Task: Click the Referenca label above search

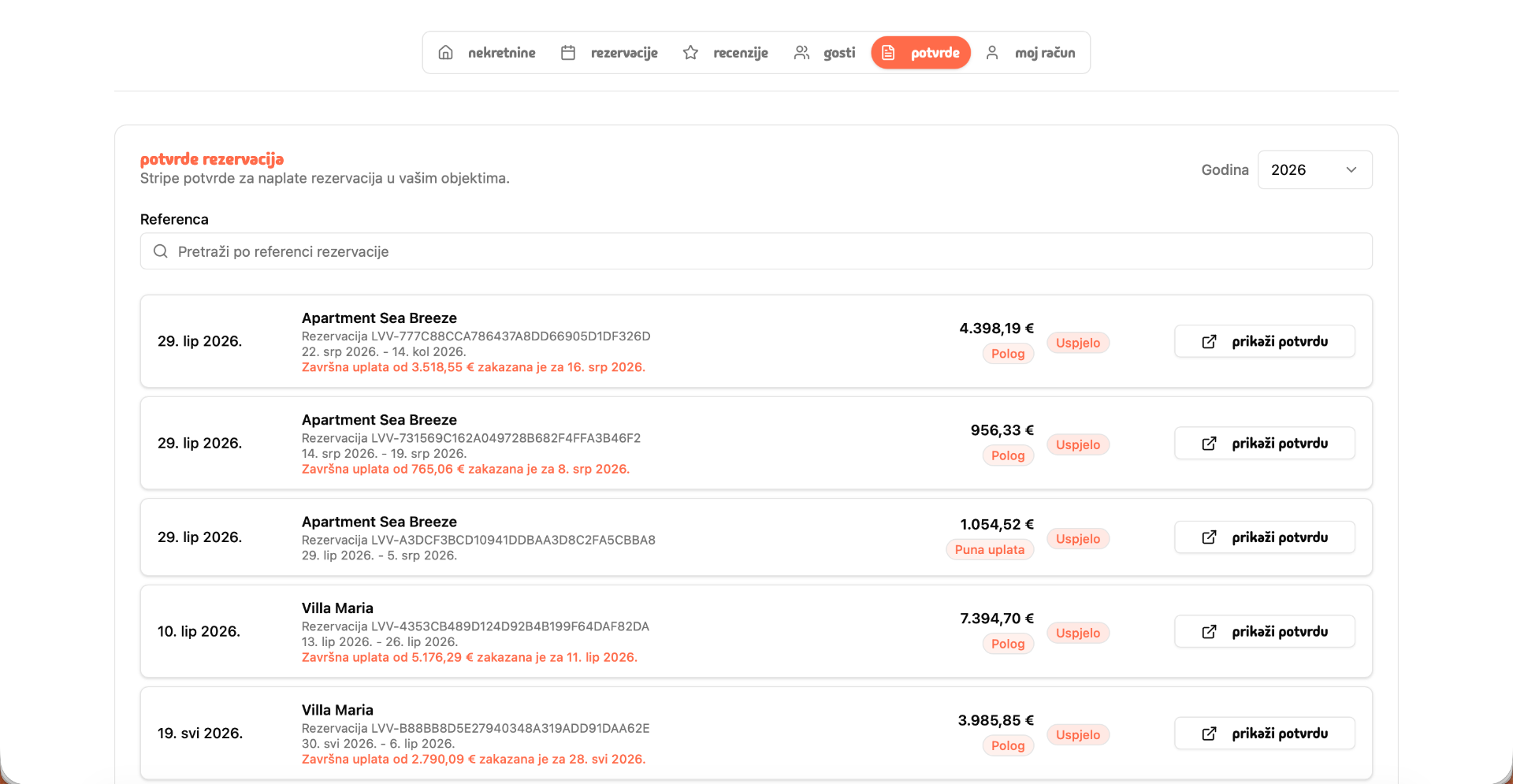Action: pos(174,219)
